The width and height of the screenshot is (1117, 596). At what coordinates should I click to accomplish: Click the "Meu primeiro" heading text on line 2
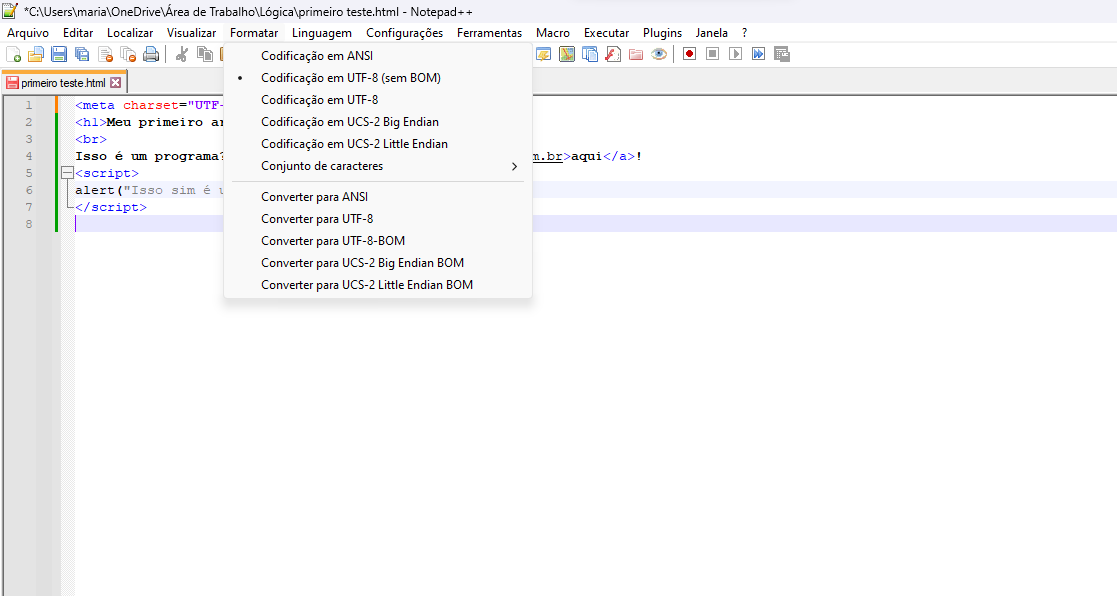155,122
